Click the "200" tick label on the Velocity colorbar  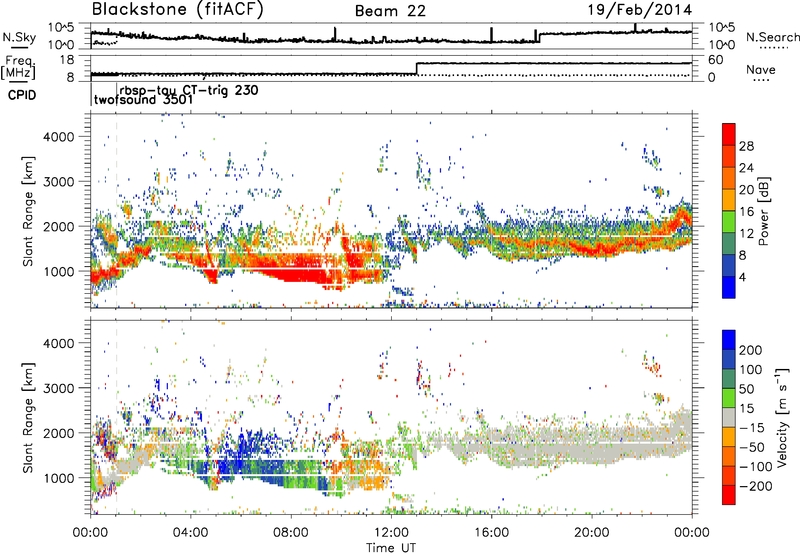point(751,350)
